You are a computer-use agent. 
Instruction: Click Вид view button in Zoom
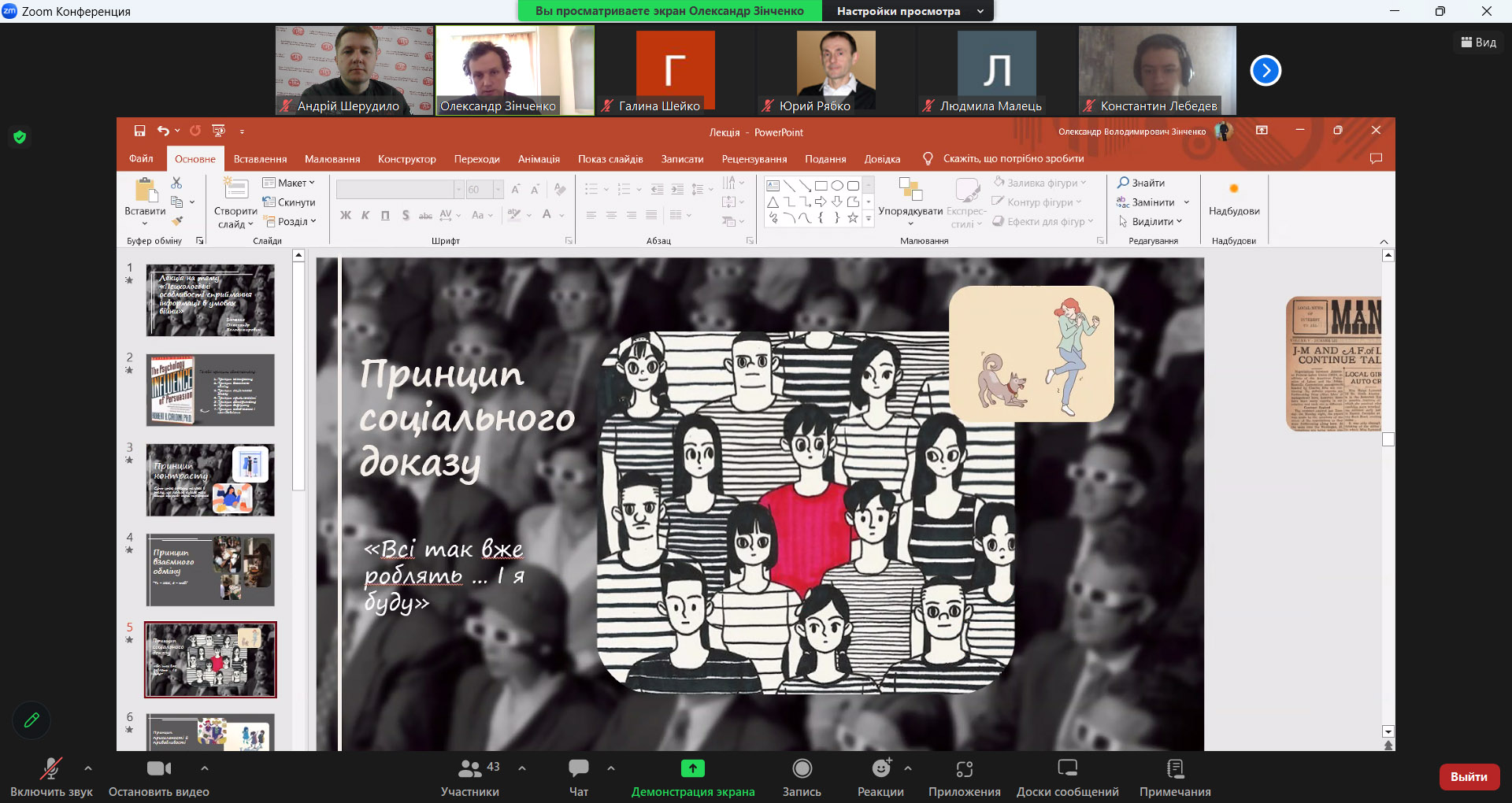coord(1479,43)
